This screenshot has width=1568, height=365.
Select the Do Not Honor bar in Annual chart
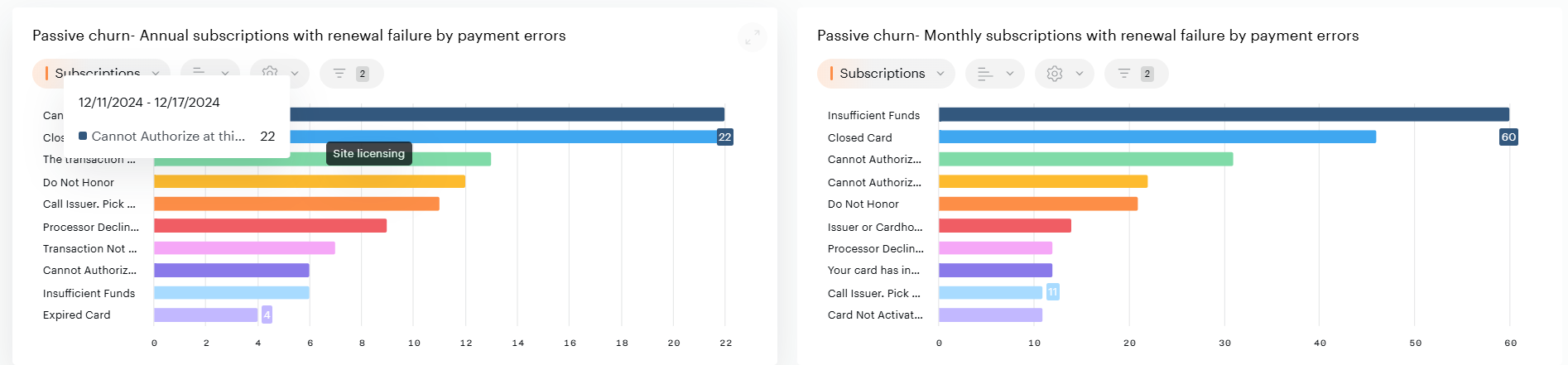coord(309,181)
